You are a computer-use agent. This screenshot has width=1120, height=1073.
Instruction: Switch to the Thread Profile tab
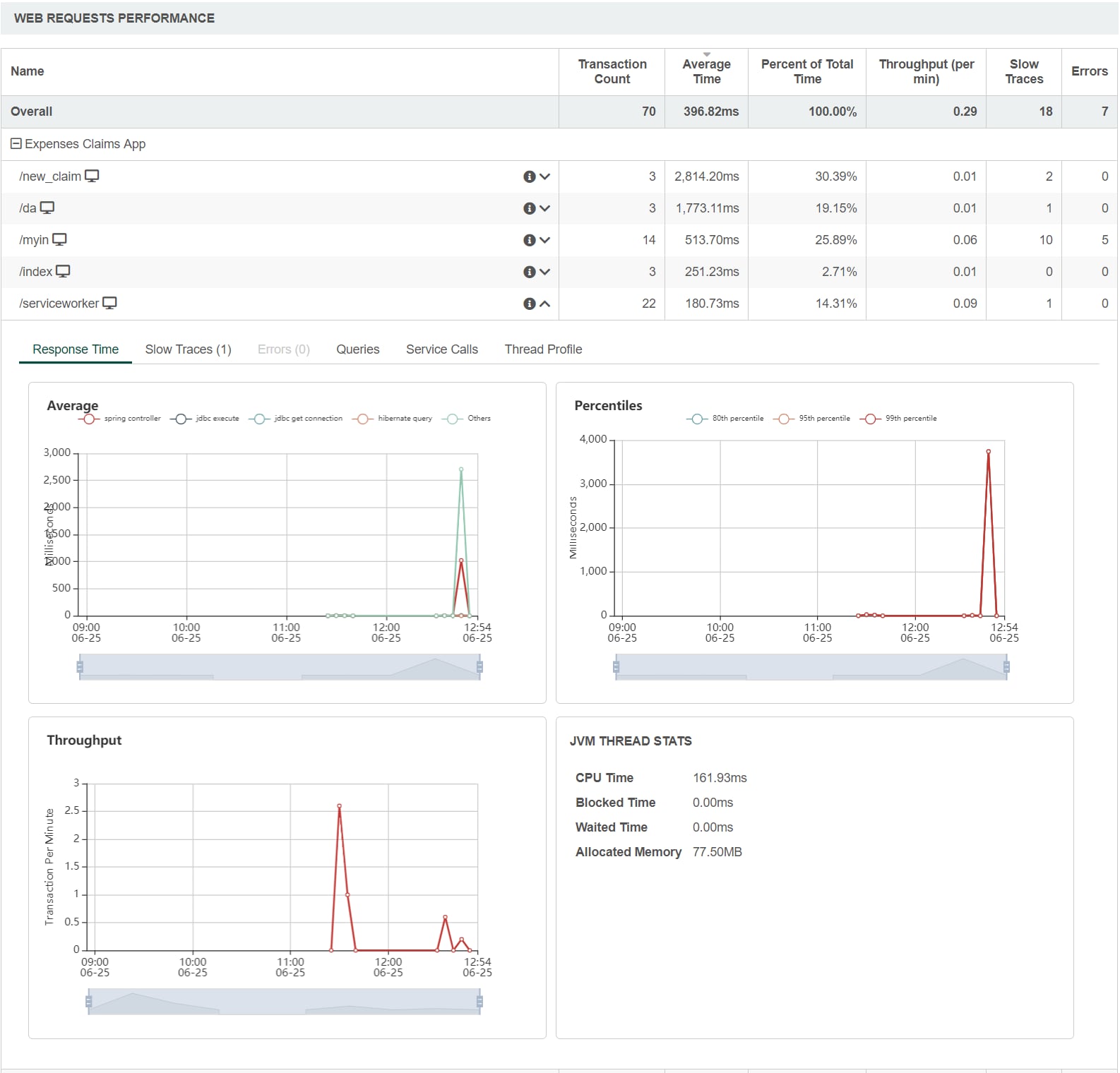click(543, 349)
